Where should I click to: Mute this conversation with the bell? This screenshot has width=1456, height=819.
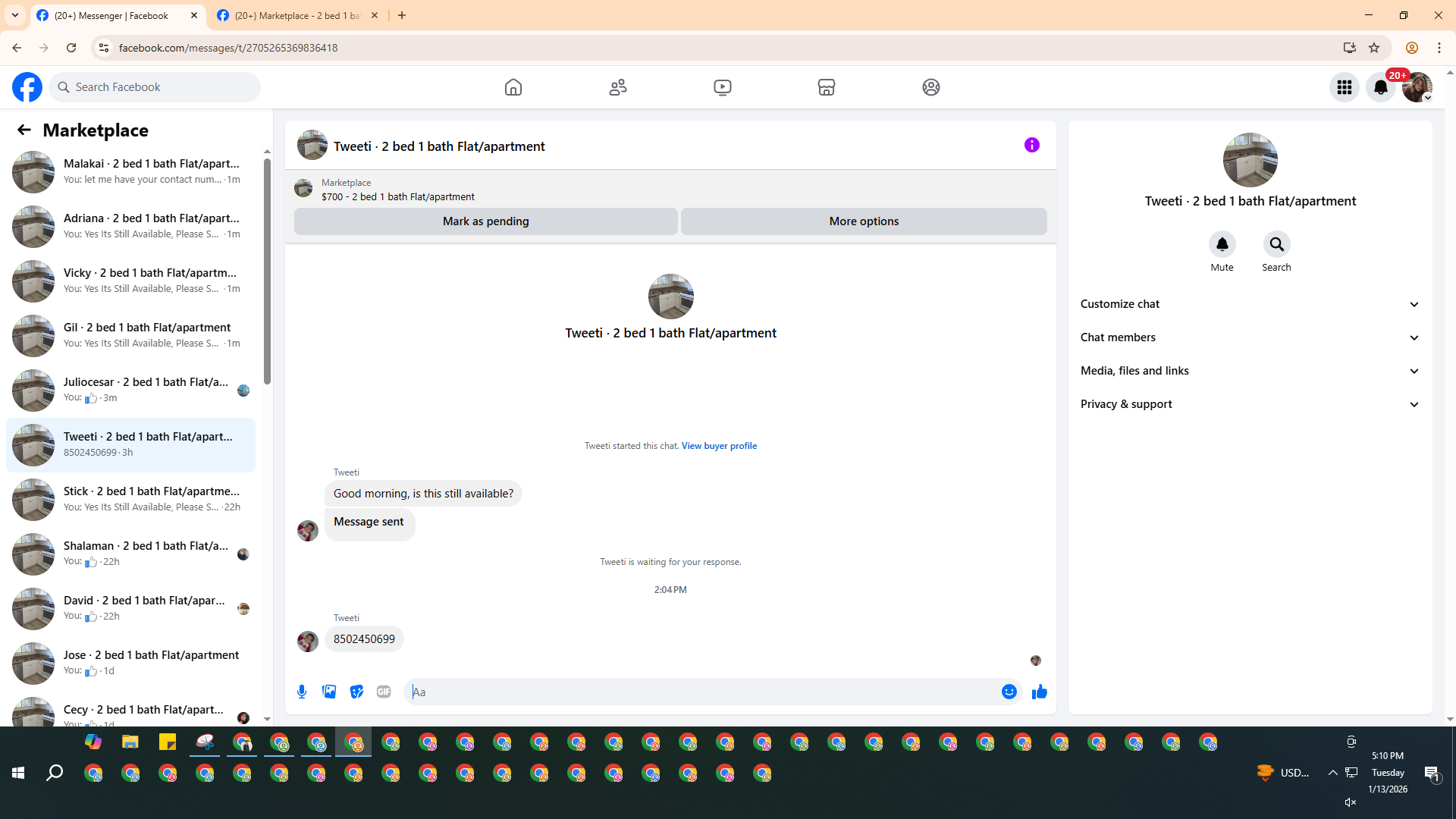tap(1222, 245)
